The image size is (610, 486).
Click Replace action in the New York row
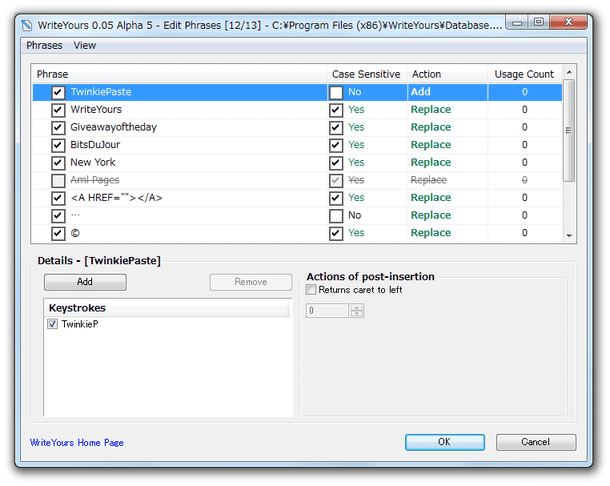[x=431, y=162]
